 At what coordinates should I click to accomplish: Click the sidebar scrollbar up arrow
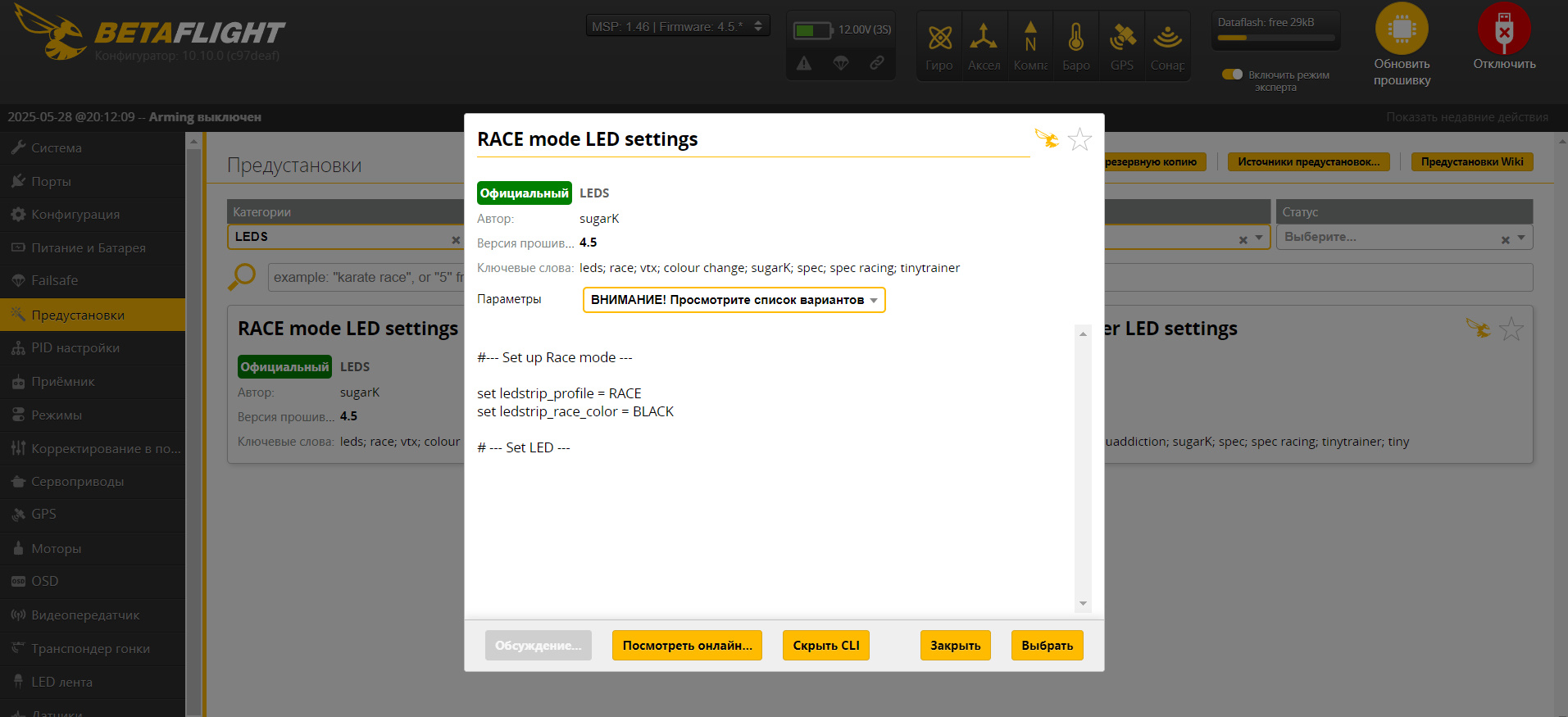[x=193, y=142]
